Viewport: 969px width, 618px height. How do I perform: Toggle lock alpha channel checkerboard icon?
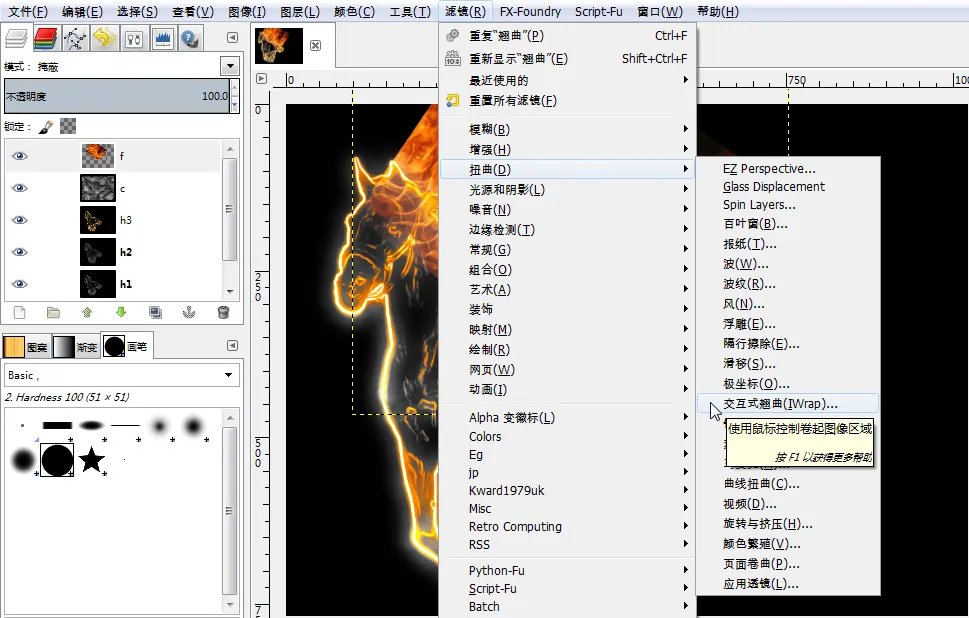pyautogui.click(x=68, y=126)
